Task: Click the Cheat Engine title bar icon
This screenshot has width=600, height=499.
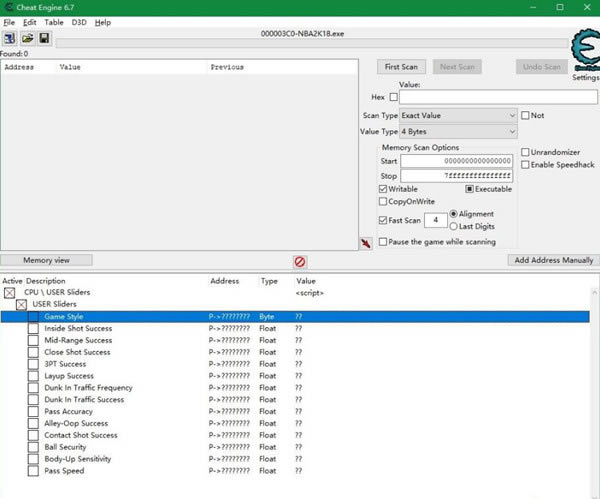Action: point(9,7)
